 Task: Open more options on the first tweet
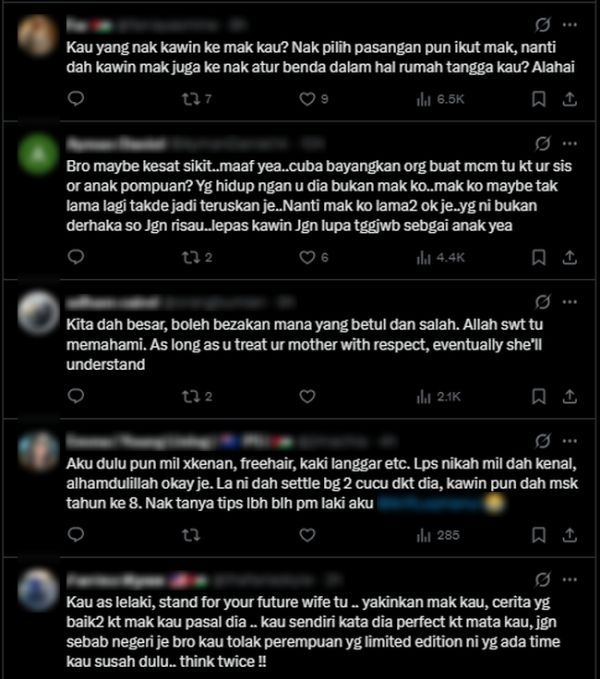[x=570, y=25]
